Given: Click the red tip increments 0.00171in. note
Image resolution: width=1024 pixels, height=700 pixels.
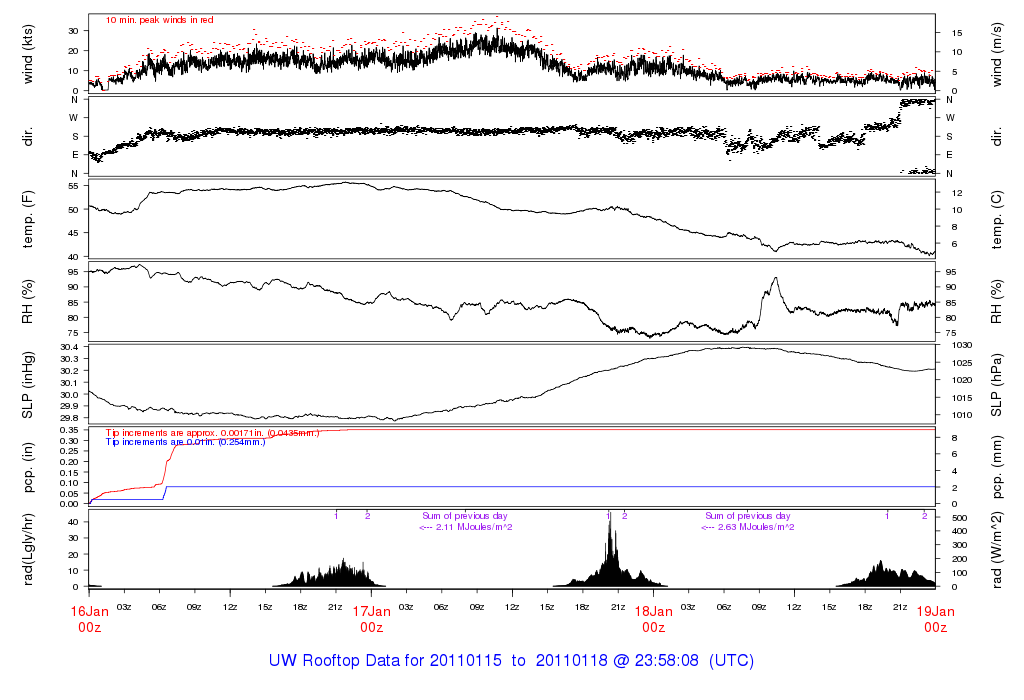Looking at the screenshot, I should [212, 432].
